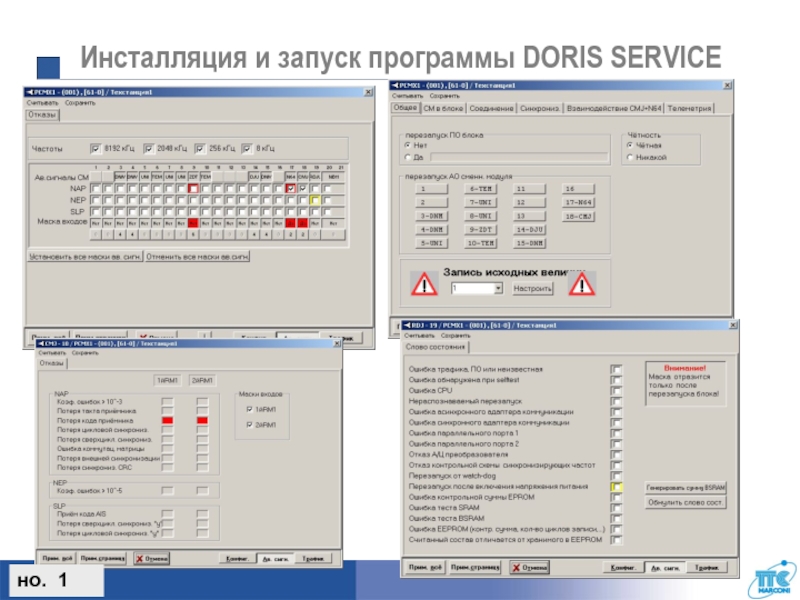Click Отмена in the CMJ-10 window
The width and height of the screenshot is (800, 600).
(152, 559)
